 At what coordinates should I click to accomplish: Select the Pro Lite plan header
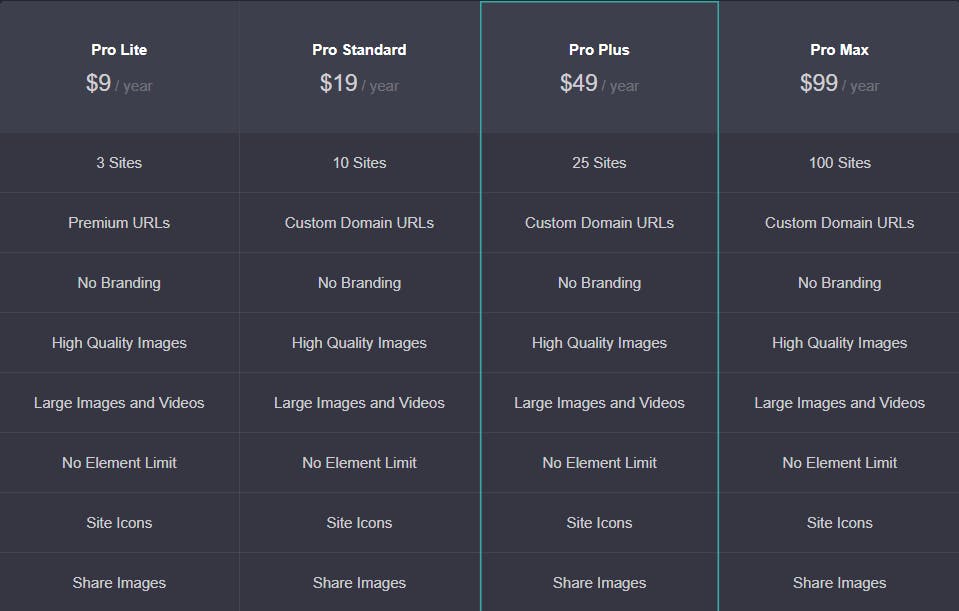click(x=119, y=50)
